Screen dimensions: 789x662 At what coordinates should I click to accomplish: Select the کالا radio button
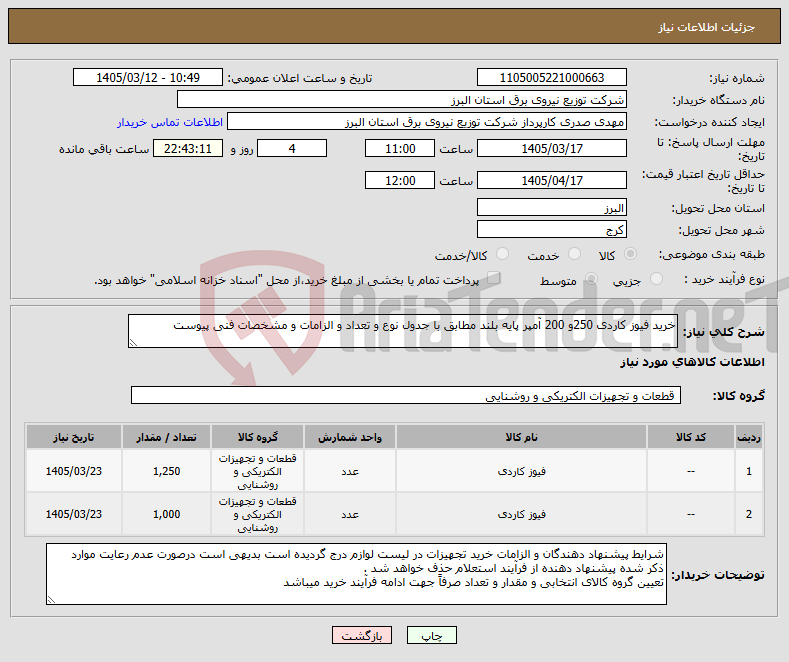point(630,254)
